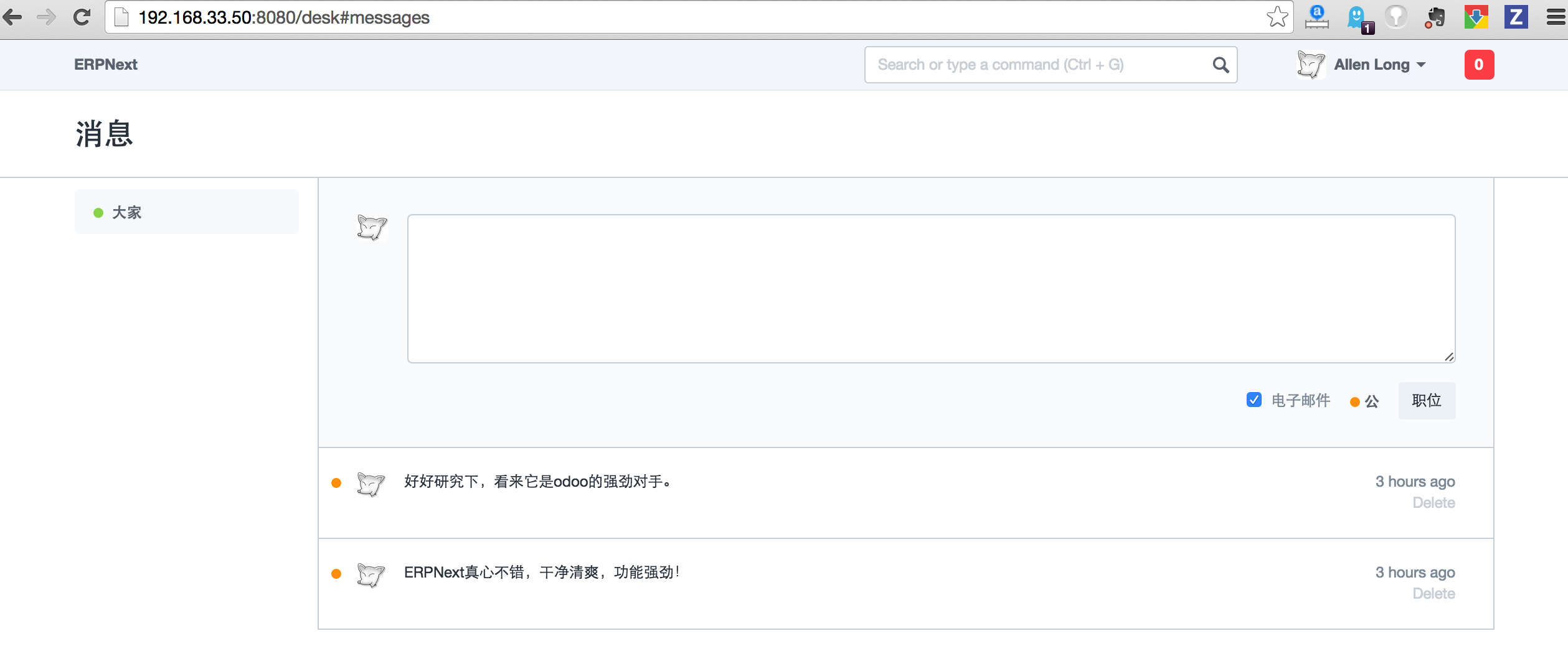Viewport: 1568px width, 646px height.
Task: Reload the page with refresh icon
Action: [82, 17]
